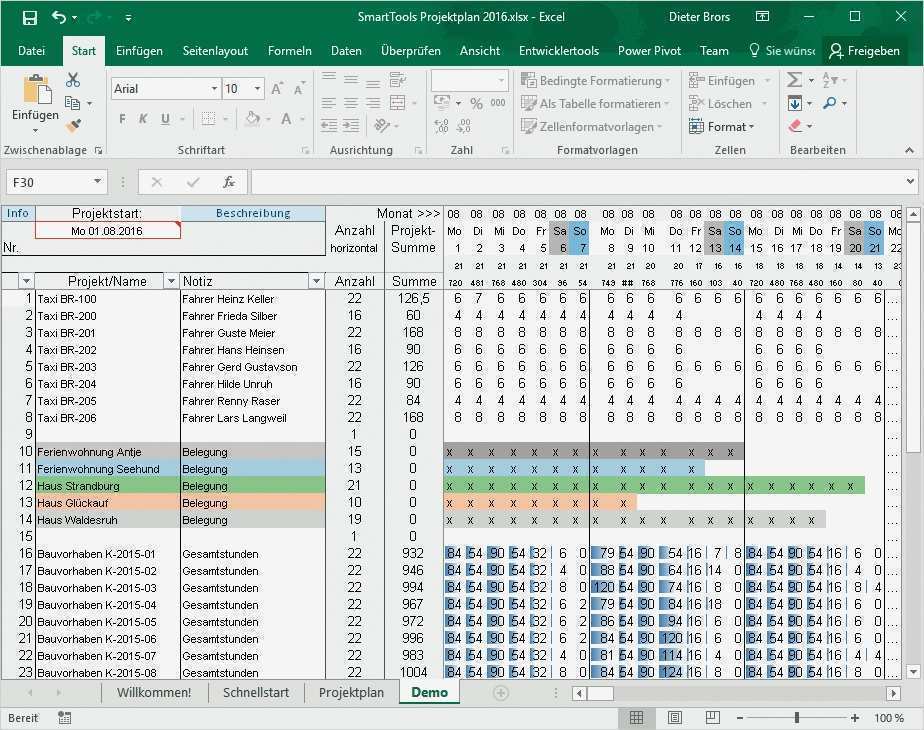Click the Zellen verbinden (merge cells) icon

pyautogui.click(x=399, y=105)
